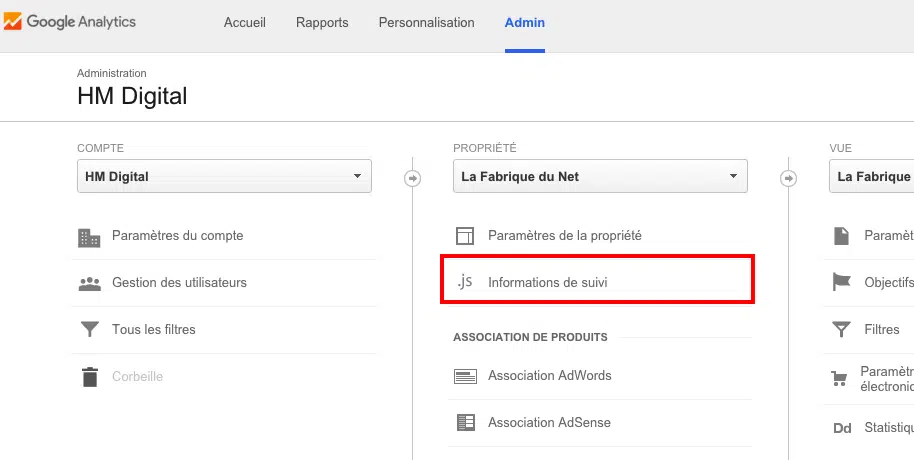Open Informations de suivi link
This screenshot has width=914, height=460.
547,283
